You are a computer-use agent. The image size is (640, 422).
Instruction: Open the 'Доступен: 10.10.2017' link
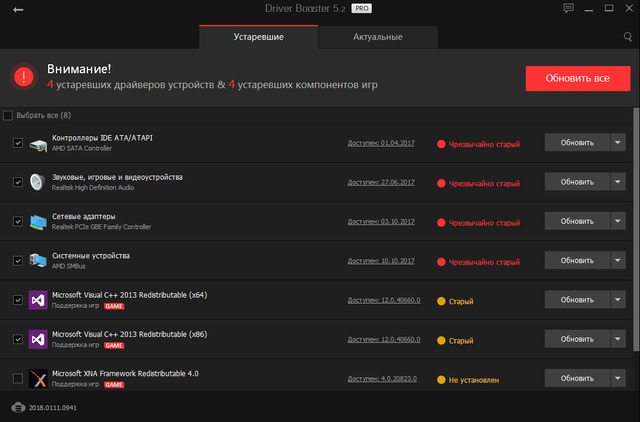point(381,260)
